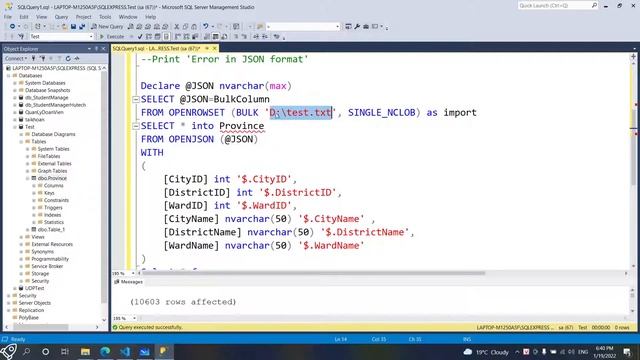Click the editor horizontal scrollbar
The image size is (640, 360).
[313, 273]
